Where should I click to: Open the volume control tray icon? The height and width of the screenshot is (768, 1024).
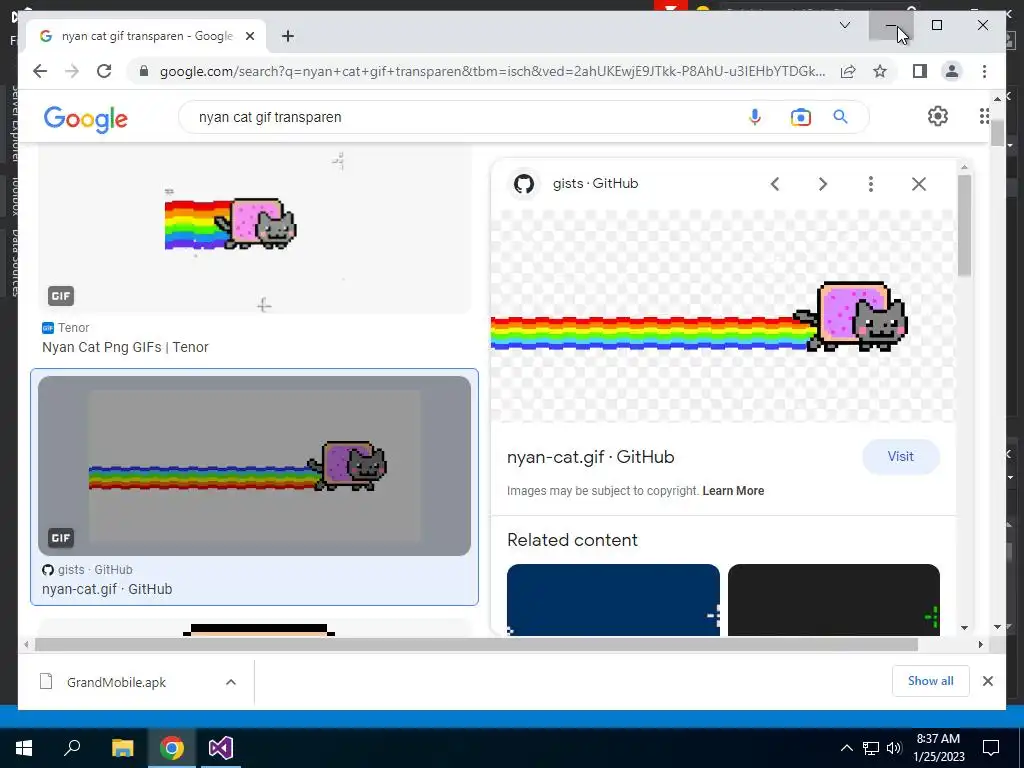point(894,748)
